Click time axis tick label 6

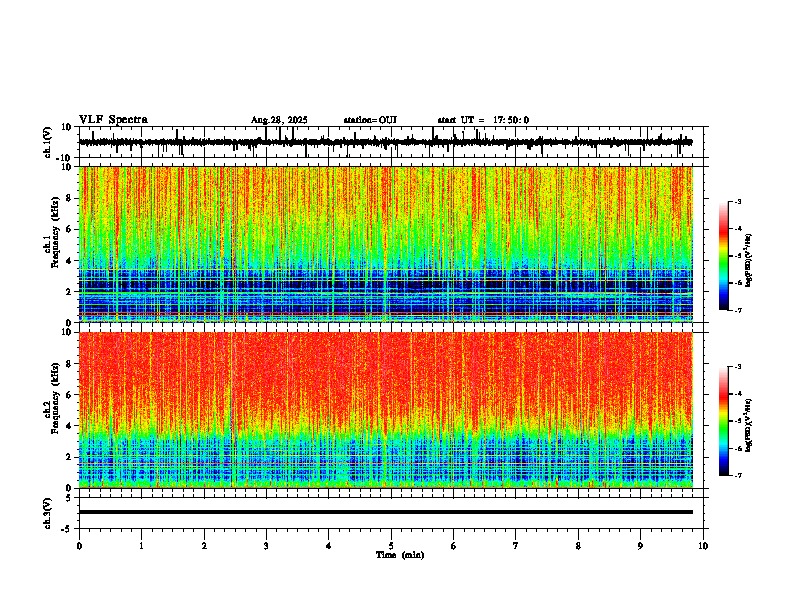coord(454,546)
